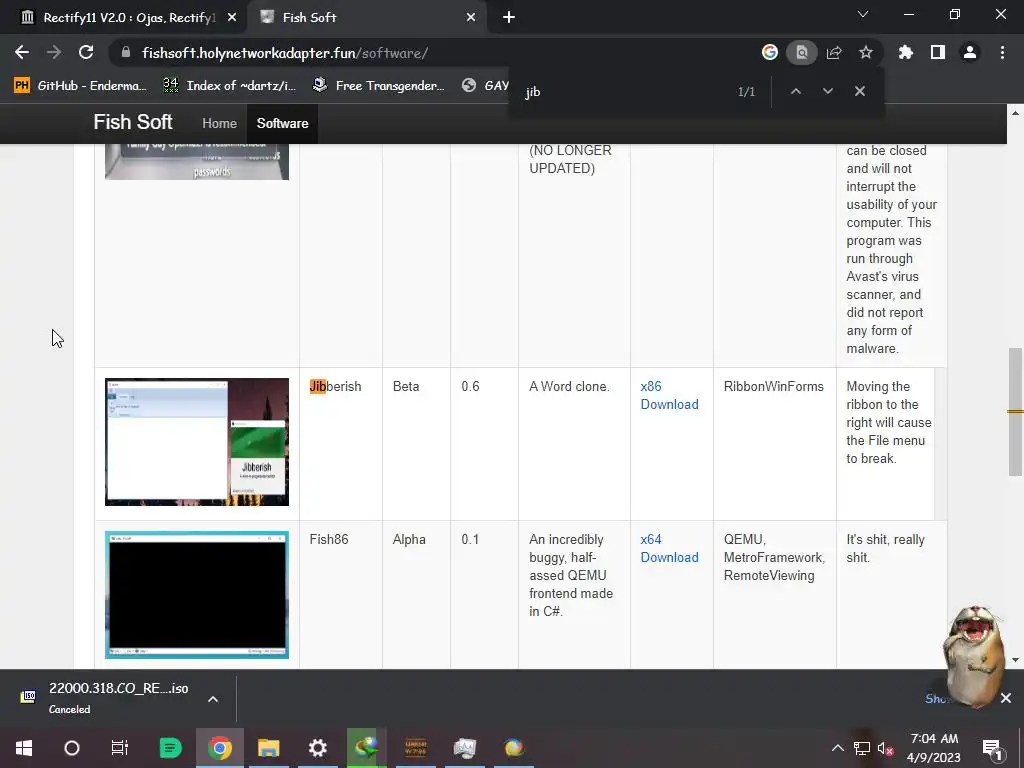Close the Rectify11 V2.0 tab
Image resolution: width=1024 pixels, height=768 pixels.
(x=232, y=18)
